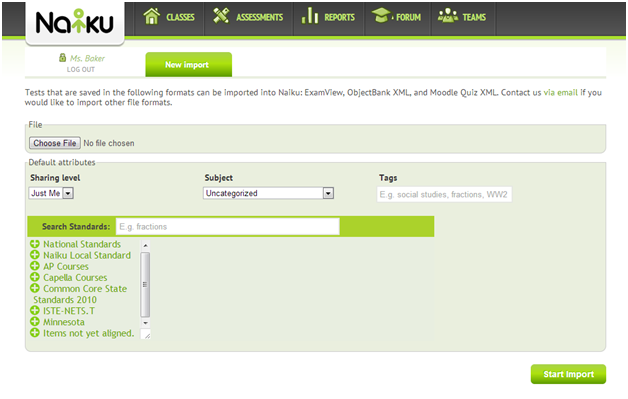Select National Standards tree item text
628x399 pixels.
(82, 244)
